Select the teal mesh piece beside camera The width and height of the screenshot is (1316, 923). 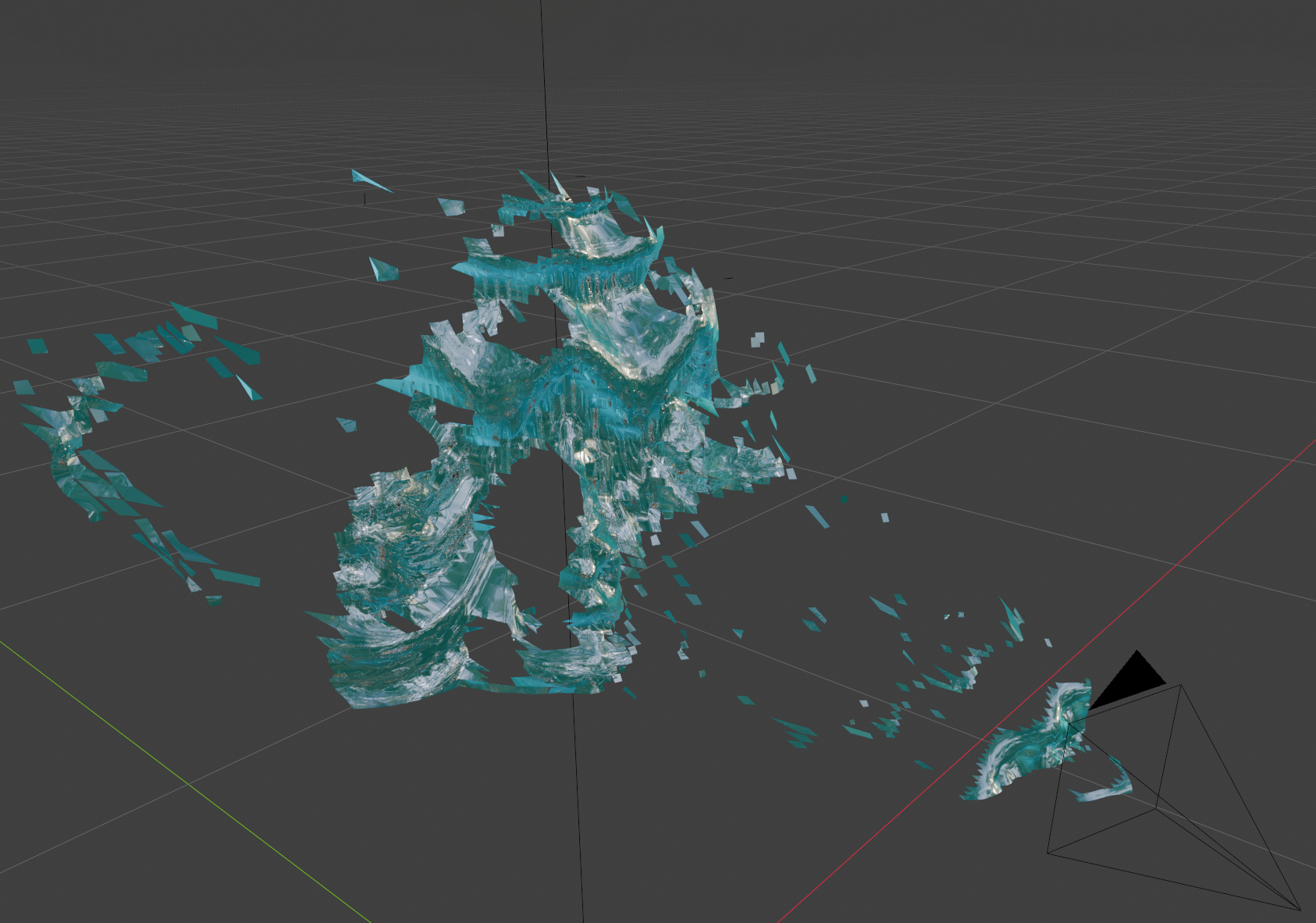pyautogui.click(x=1023, y=742)
